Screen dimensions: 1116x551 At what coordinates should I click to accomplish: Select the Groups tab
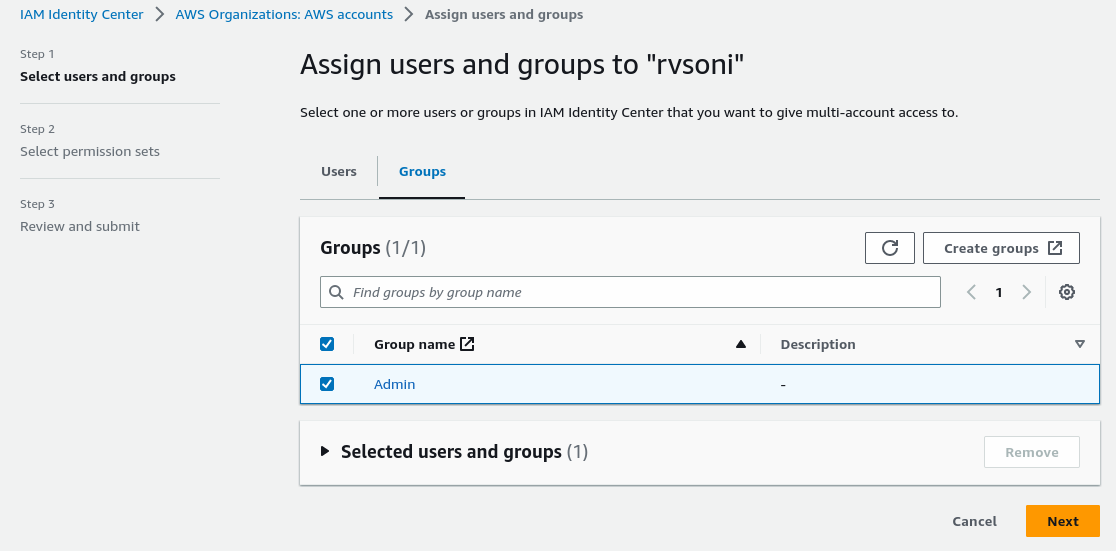coord(422,172)
